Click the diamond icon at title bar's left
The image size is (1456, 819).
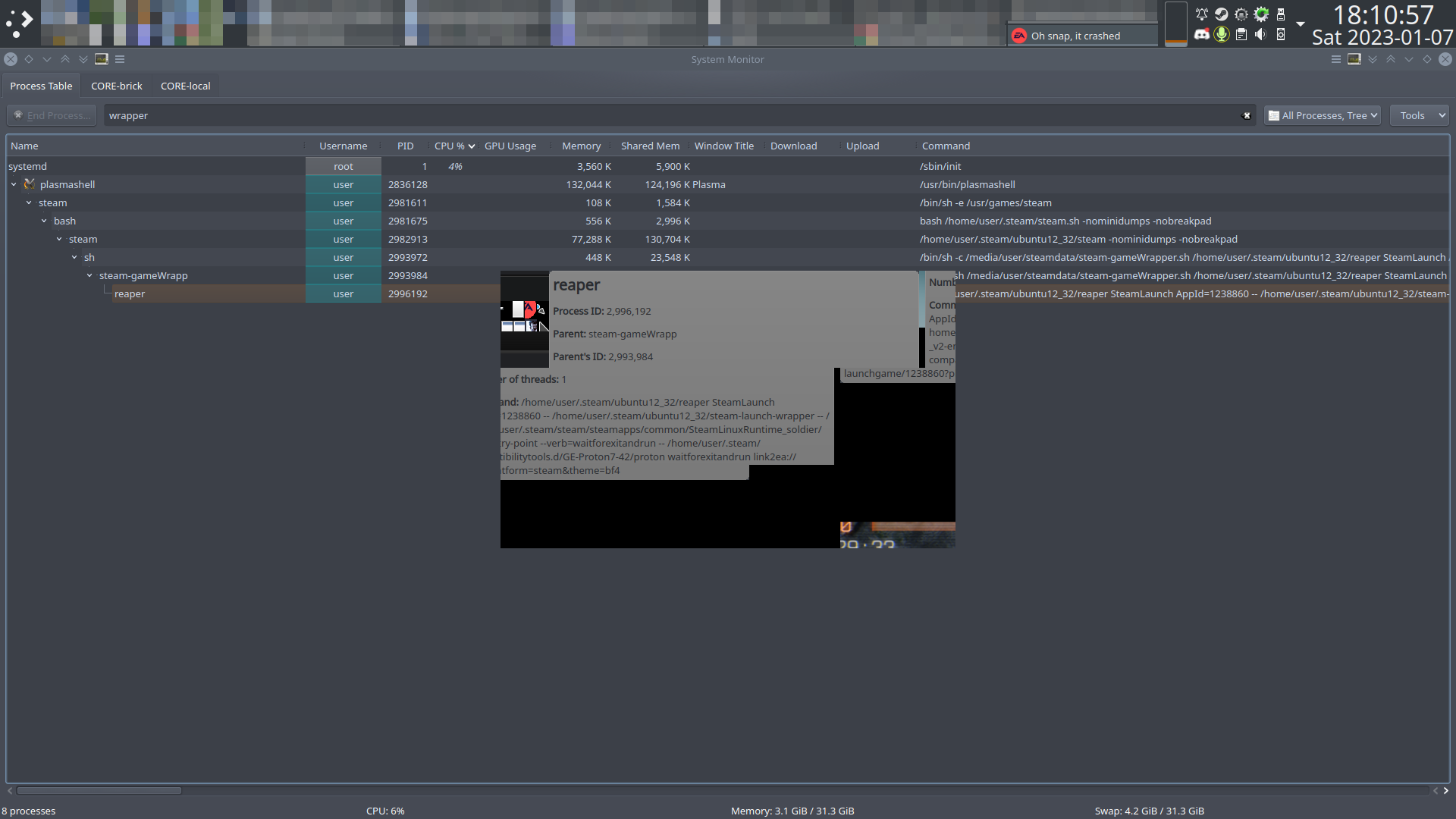coord(29,59)
